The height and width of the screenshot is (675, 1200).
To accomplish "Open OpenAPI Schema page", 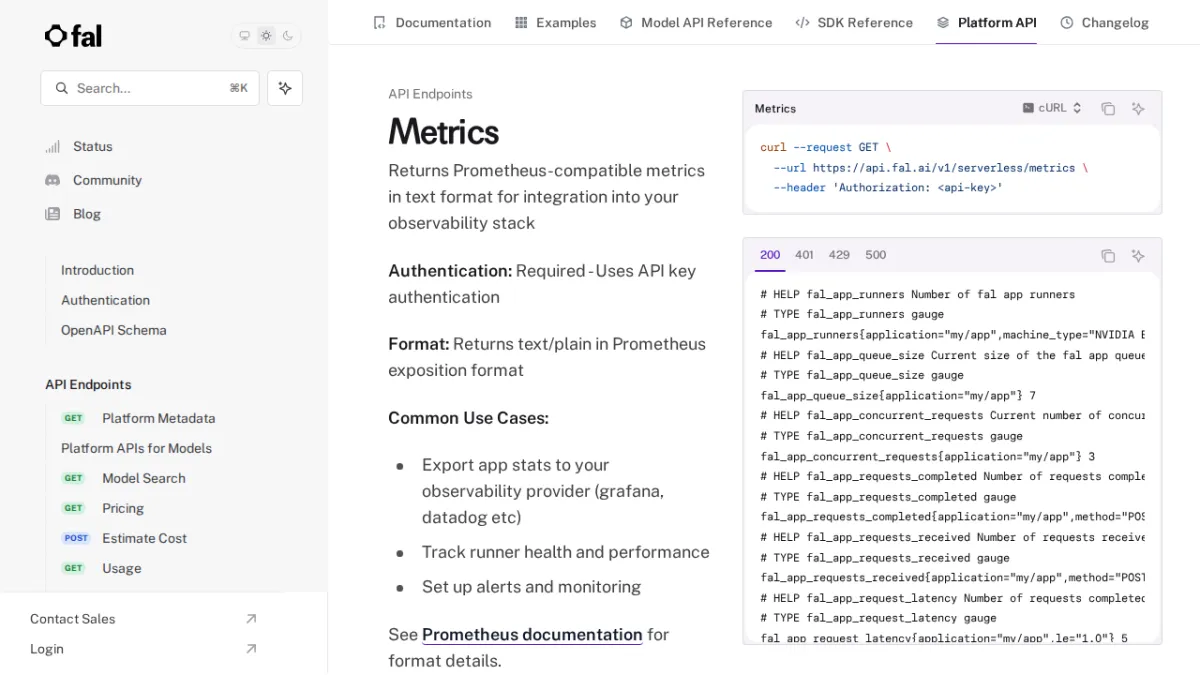I will tap(113, 330).
